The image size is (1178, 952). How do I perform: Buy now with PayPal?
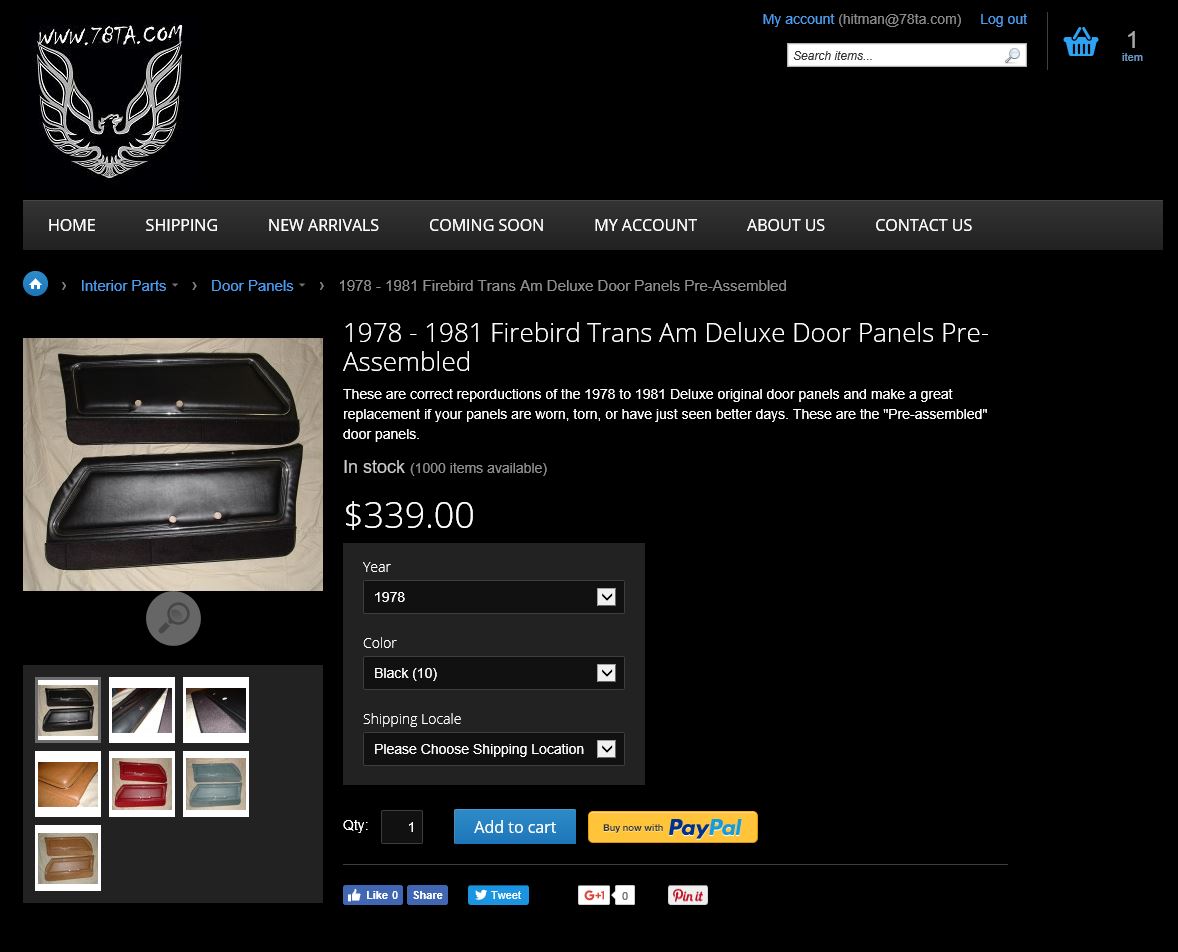[672, 827]
